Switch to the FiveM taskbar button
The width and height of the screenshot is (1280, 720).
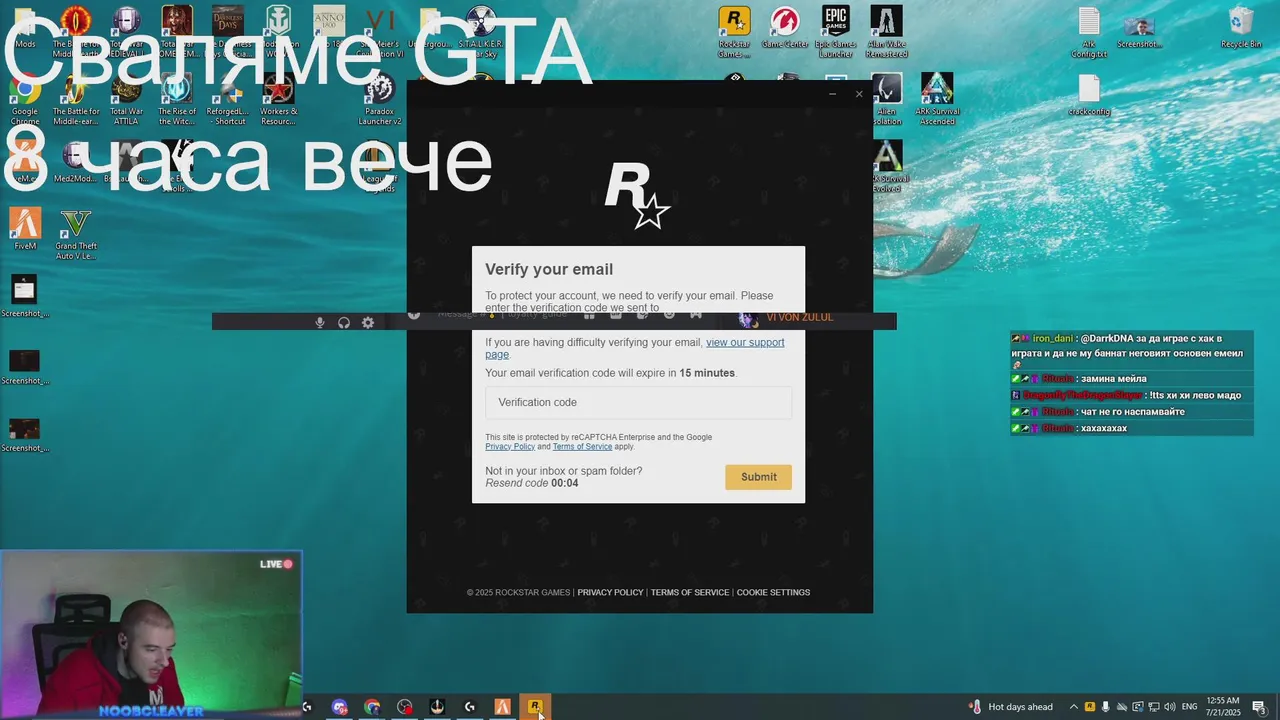(x=502, y=707)
